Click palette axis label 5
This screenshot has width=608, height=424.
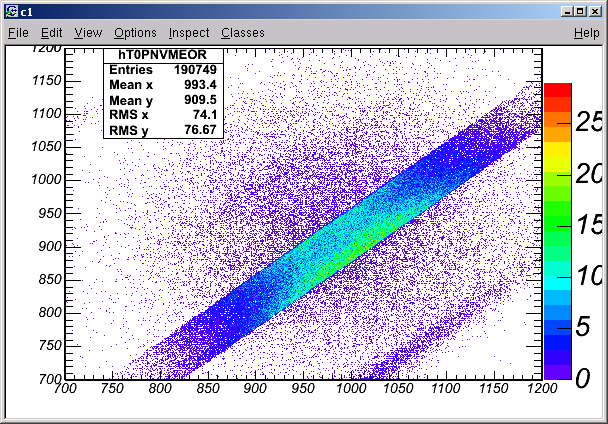[x=583, y=326]
